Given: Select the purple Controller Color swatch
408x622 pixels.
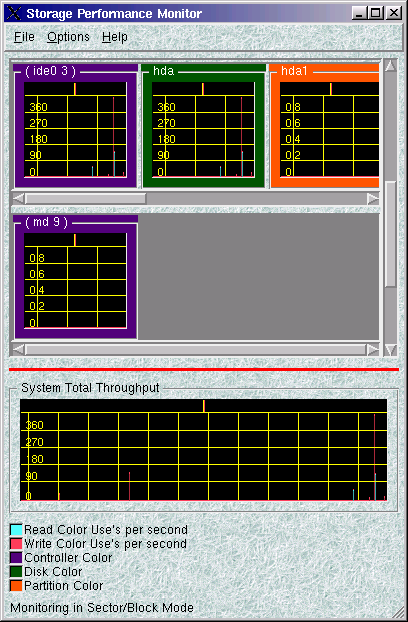Looking at the screenshot, I should click(x=16, y=558).
